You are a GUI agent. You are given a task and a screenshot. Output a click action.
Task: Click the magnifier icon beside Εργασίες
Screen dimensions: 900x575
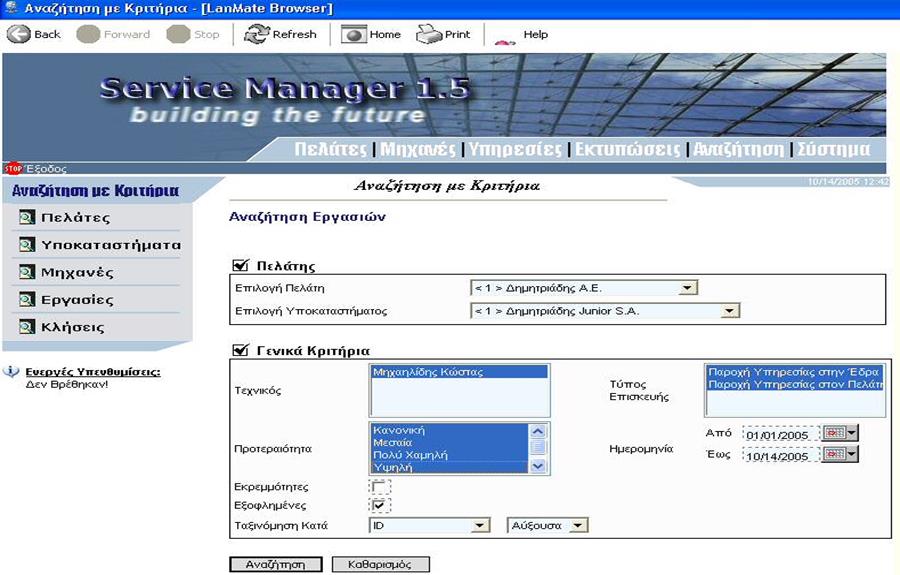pos(26,299)
